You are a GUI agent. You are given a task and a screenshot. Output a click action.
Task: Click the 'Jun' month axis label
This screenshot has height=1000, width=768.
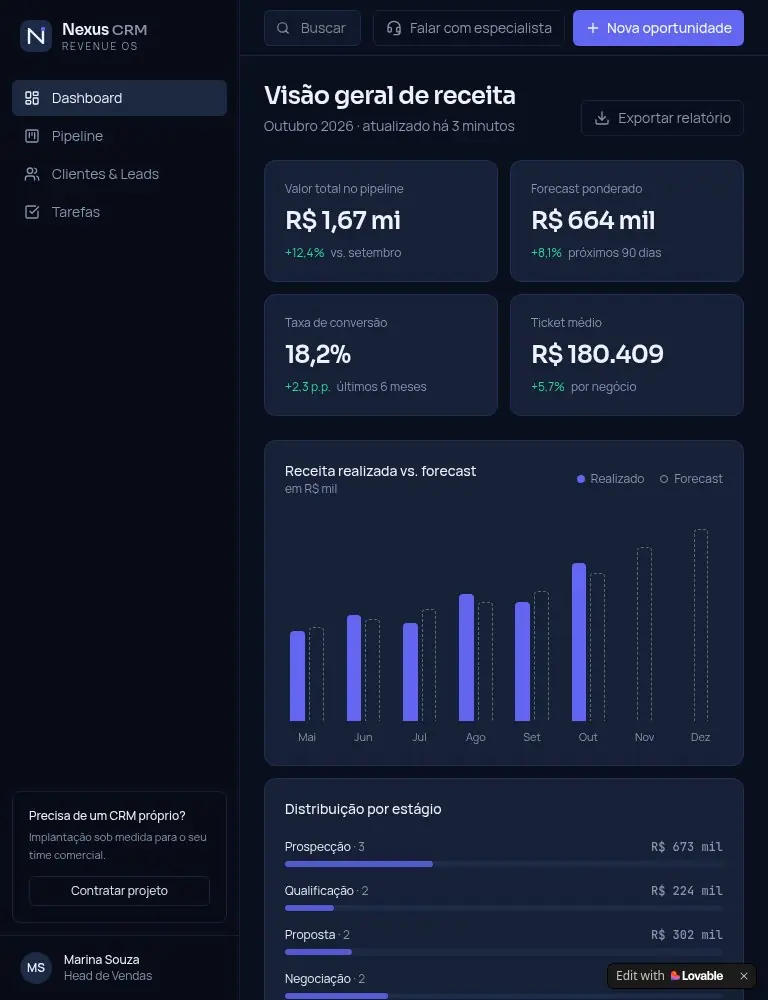click(x=363, y=737)
